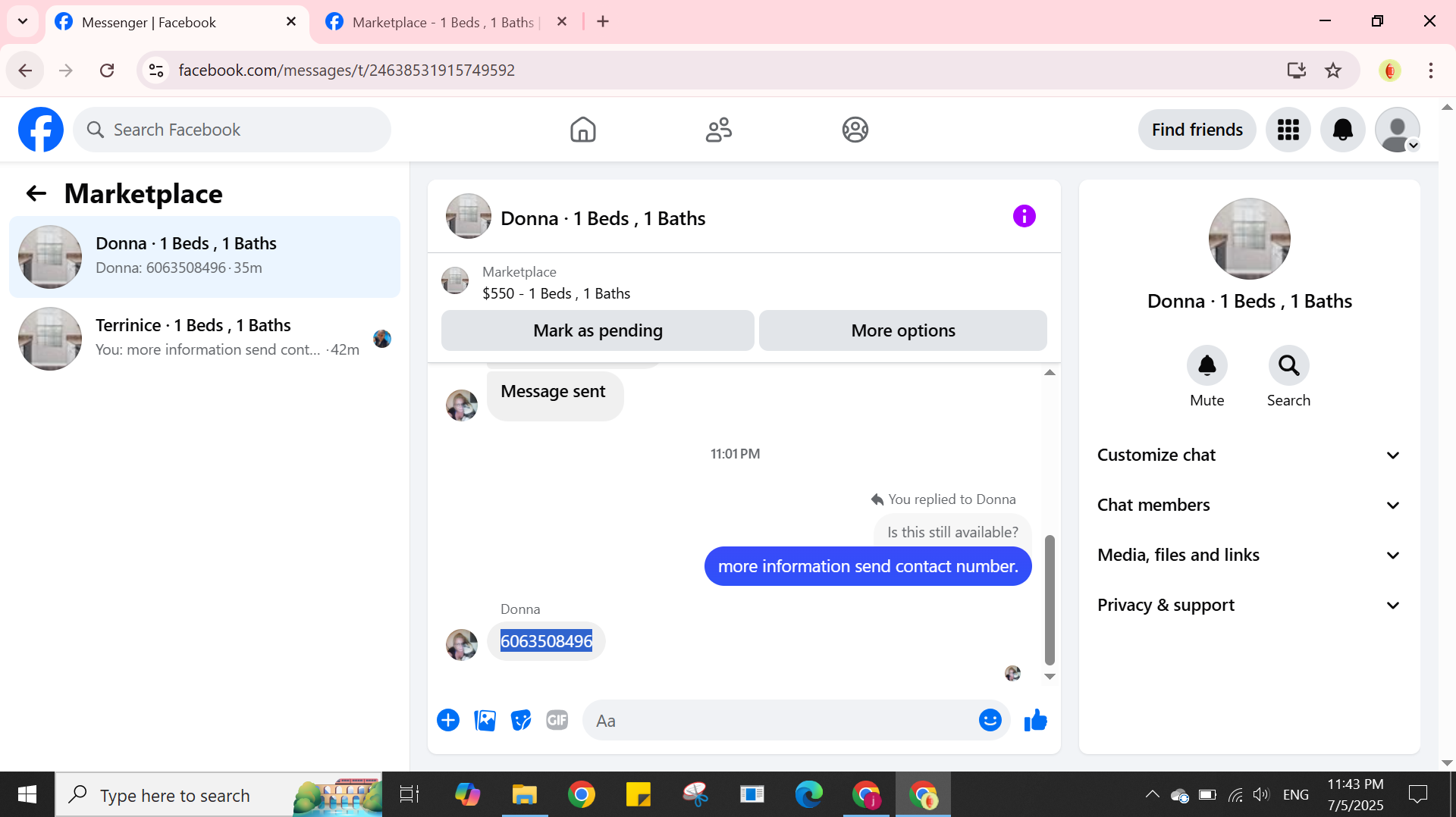Click the install app icon in address bar
Screen dimensions: 1456x817
1296,70
